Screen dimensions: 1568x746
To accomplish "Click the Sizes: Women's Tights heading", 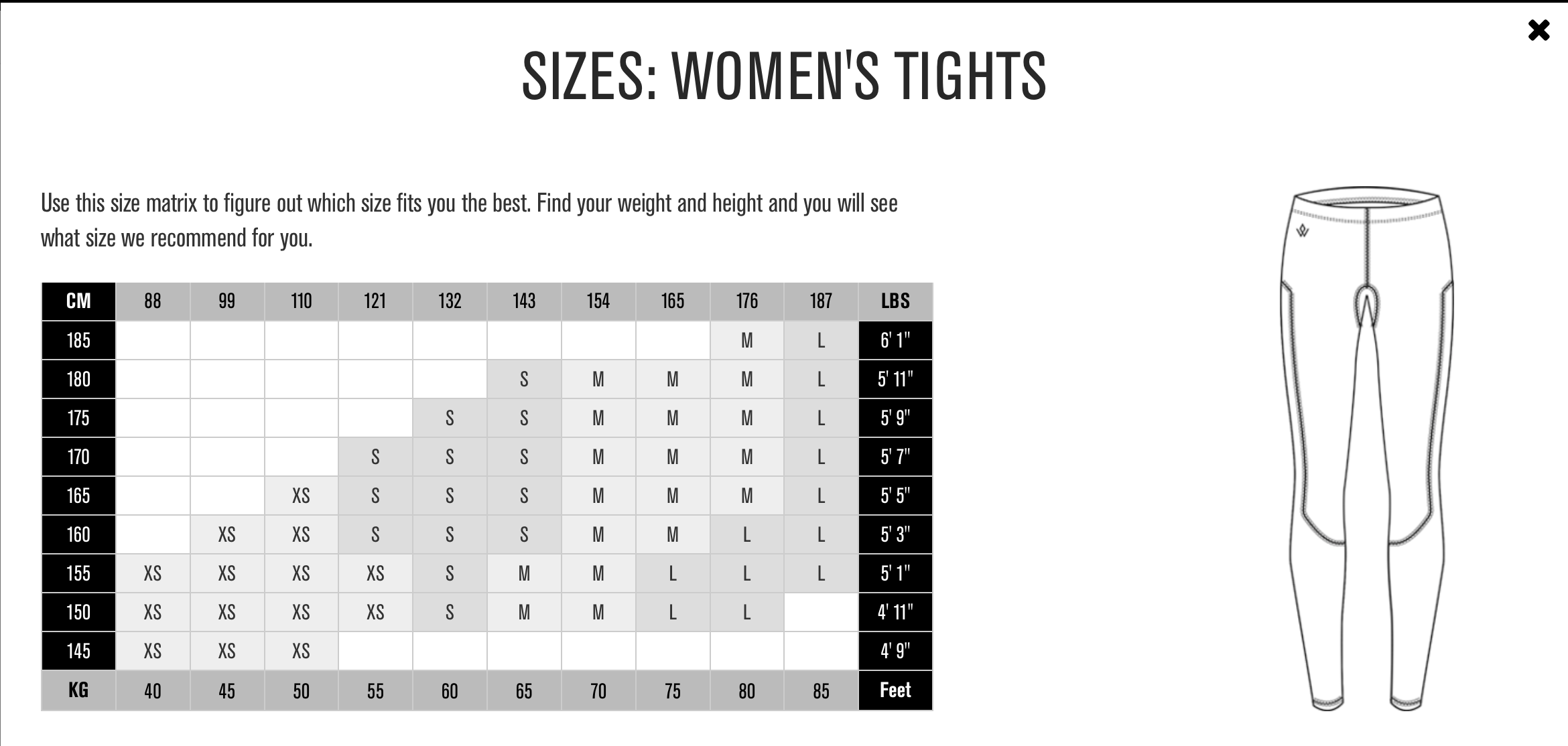I will pyautogui.click(x=784, y=76).
